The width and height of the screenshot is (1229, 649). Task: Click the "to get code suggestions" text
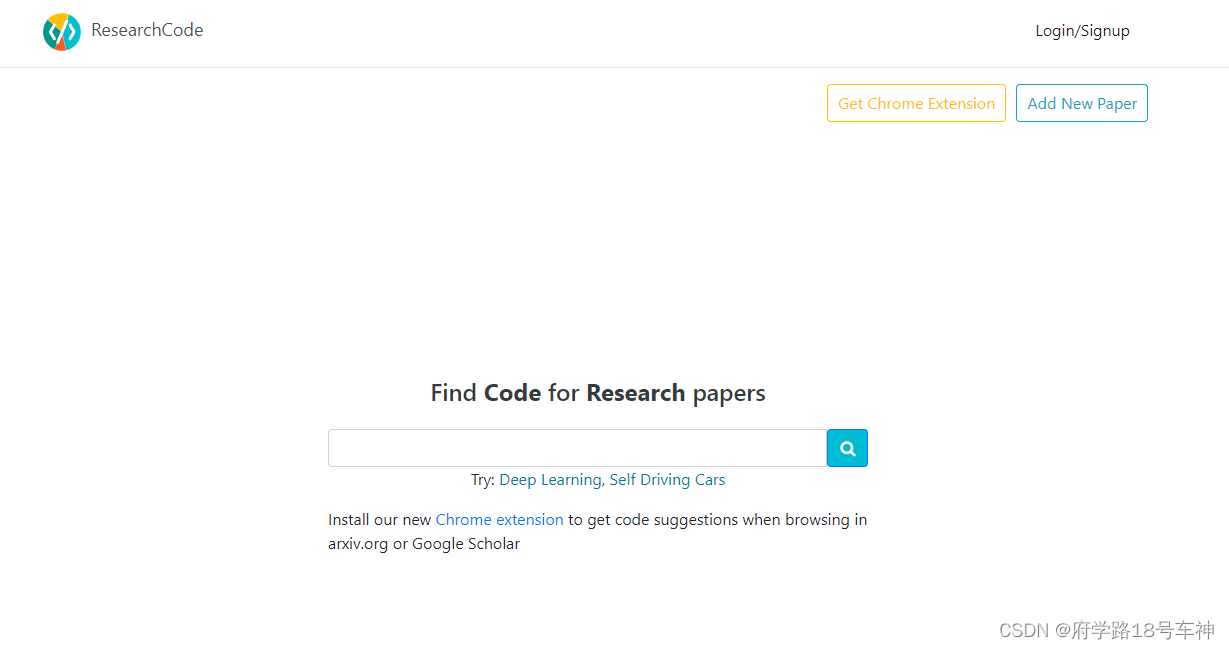tap(653, 520)
